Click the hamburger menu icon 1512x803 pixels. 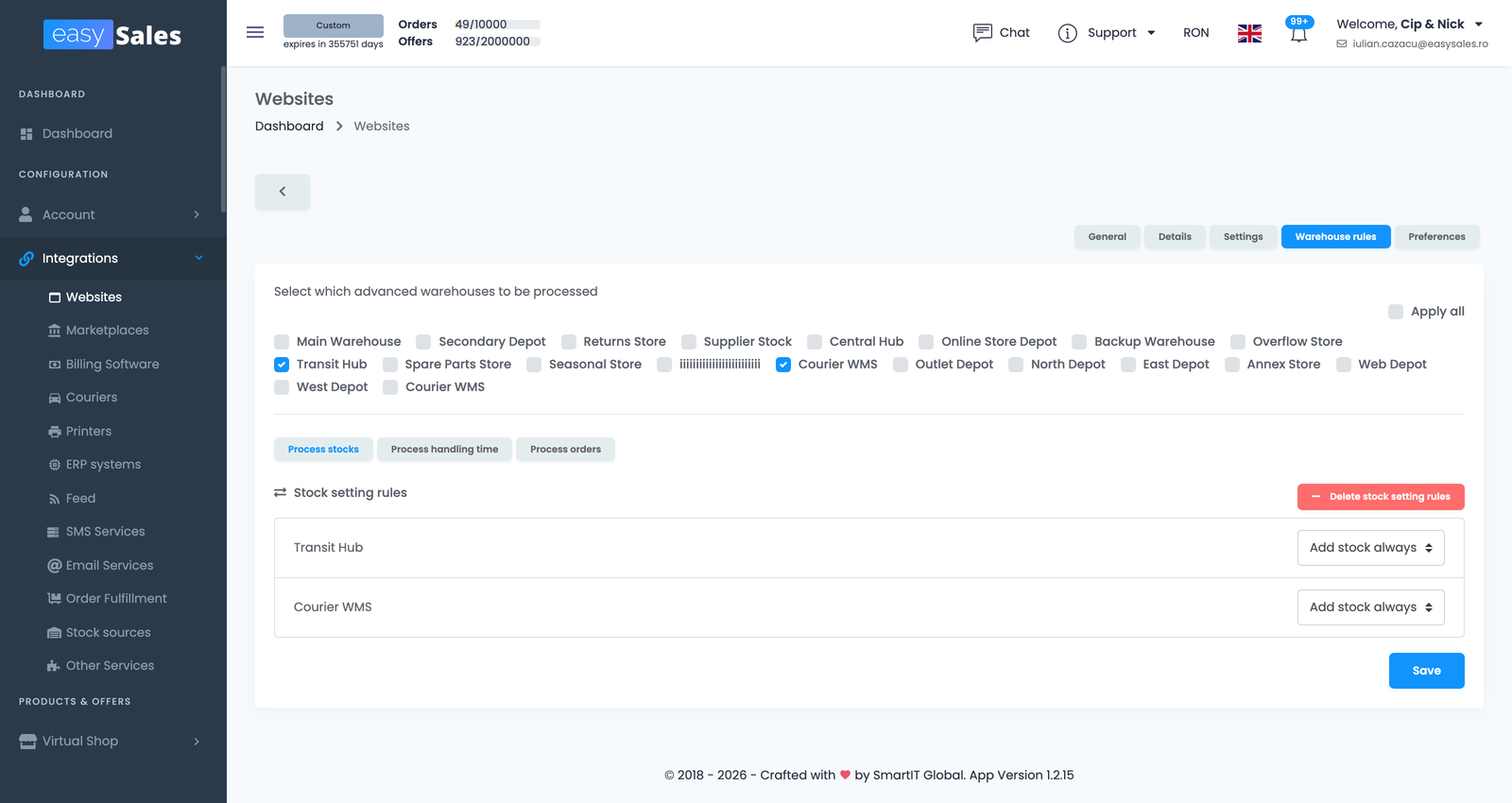tap(255, 32)
